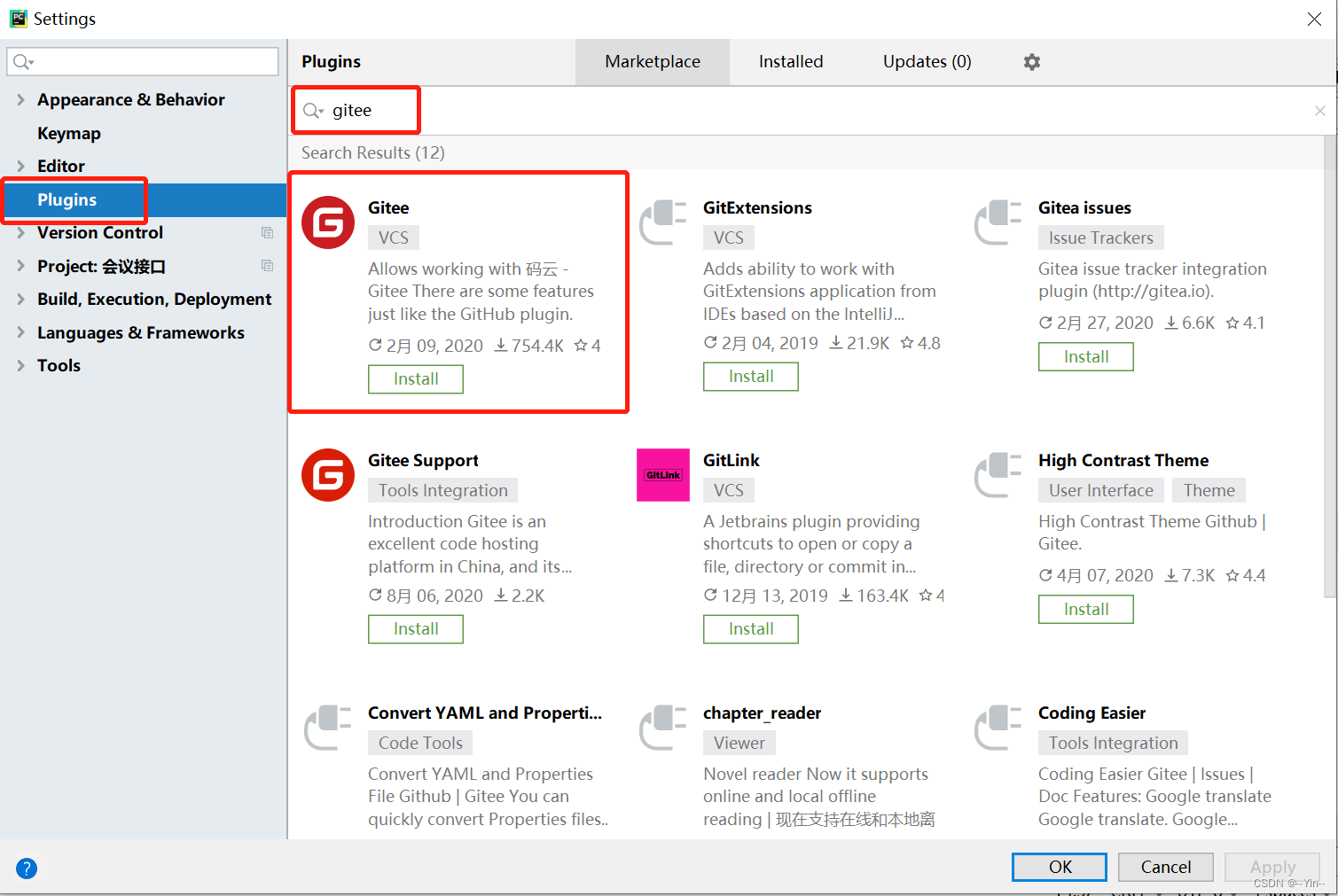The width and height of the screenshot is (1338, 896).
Task: Click the Gitea issues plug icon
Action: click(x=998, y=222)
